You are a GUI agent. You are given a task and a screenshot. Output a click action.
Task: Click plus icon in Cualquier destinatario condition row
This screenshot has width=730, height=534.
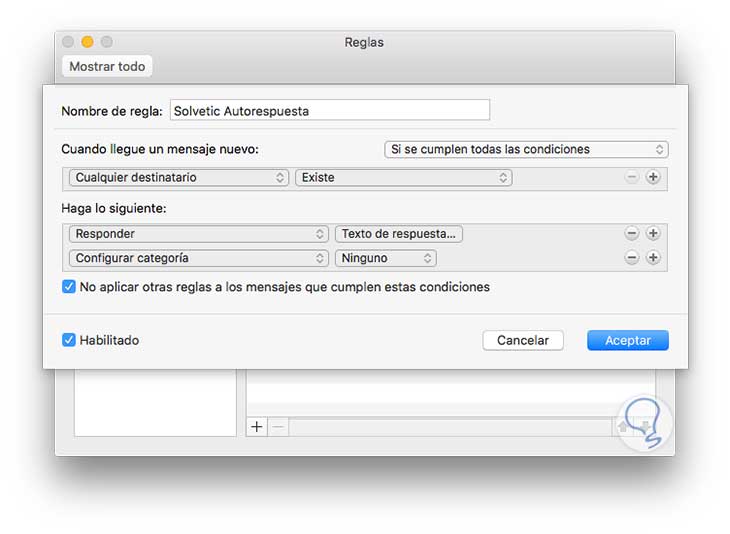(x=653, y=178)
